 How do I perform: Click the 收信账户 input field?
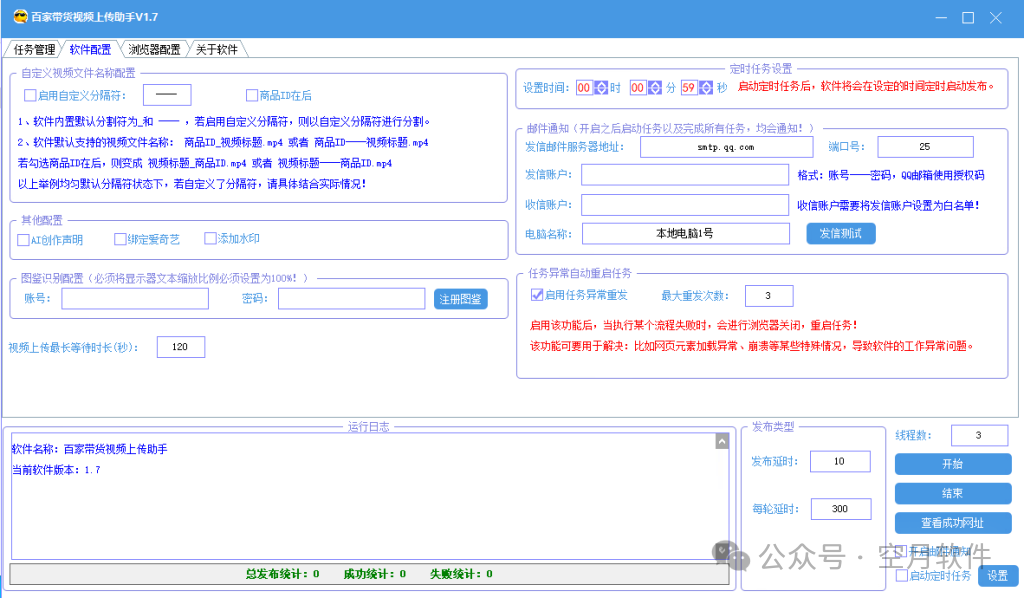(685, 205)
